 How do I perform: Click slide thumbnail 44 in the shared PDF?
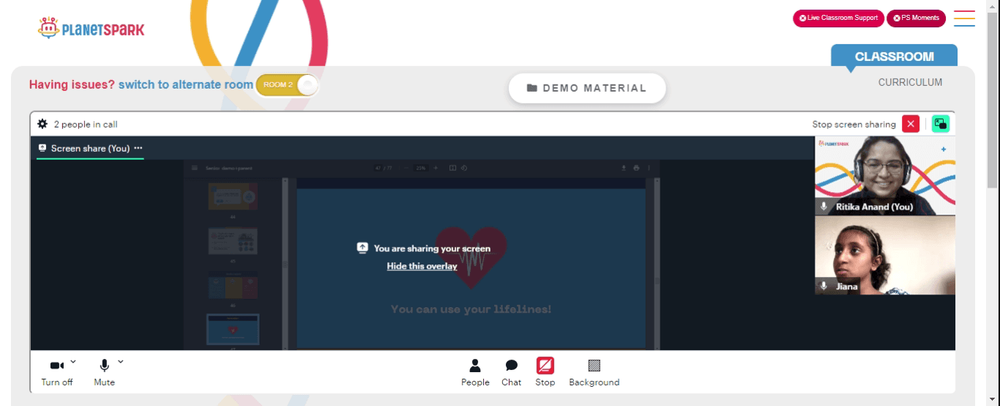click(x=233, y=196)
